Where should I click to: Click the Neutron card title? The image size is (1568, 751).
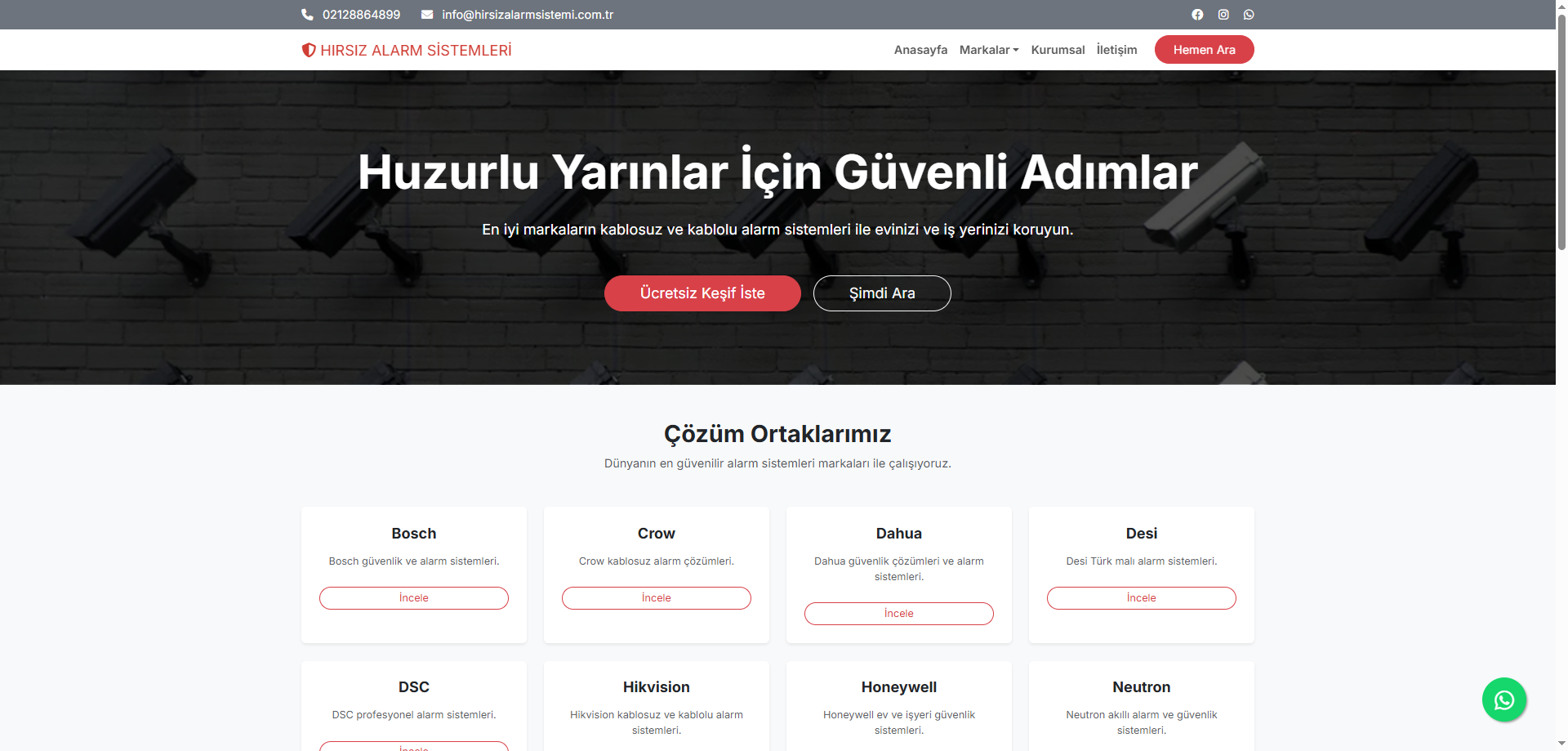tap(1142, 687)
